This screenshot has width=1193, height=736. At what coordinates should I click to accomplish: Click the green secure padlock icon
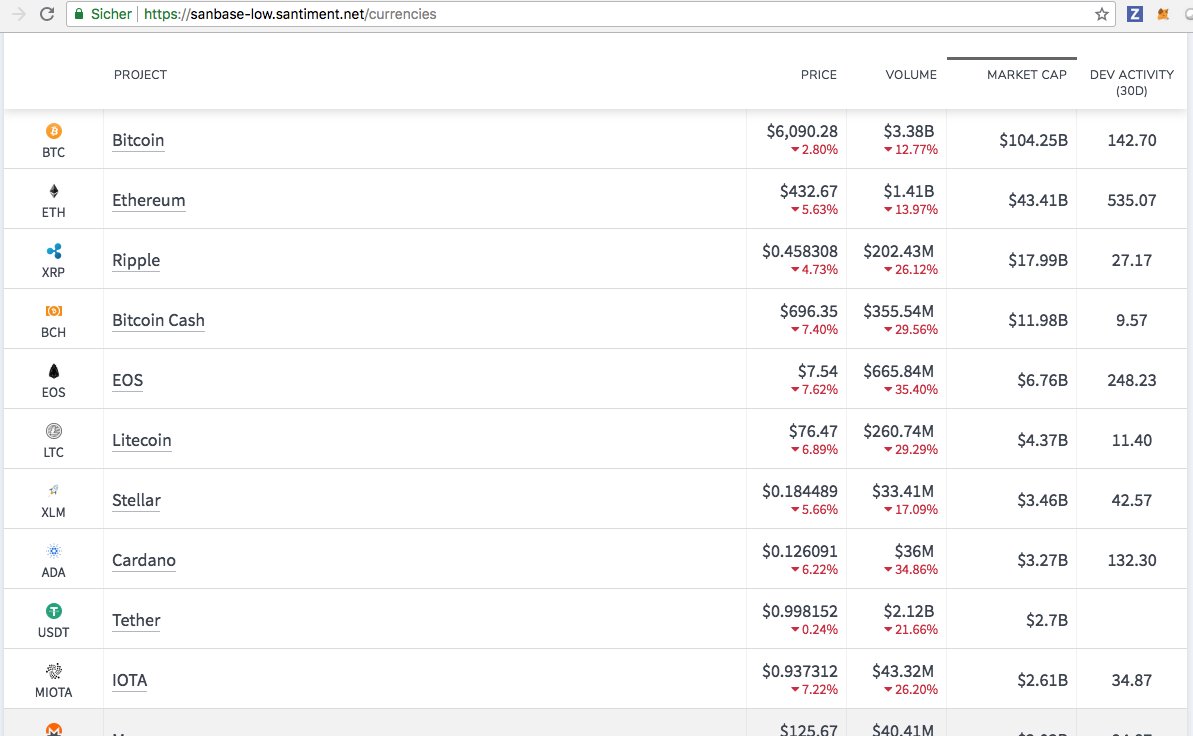[78, 14]
